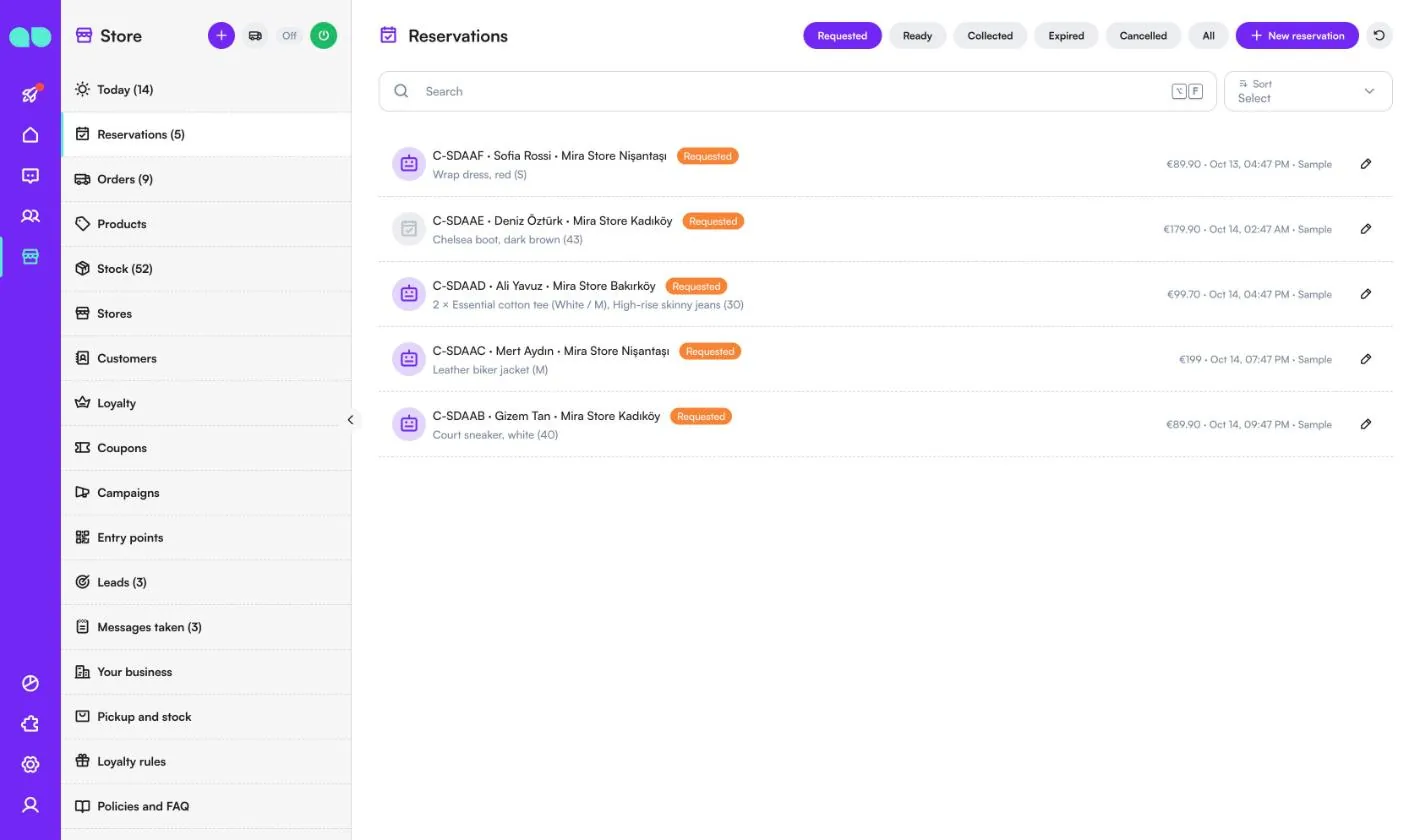Edit reservation C-SDAAF with pencil icon

[1366, 164]
